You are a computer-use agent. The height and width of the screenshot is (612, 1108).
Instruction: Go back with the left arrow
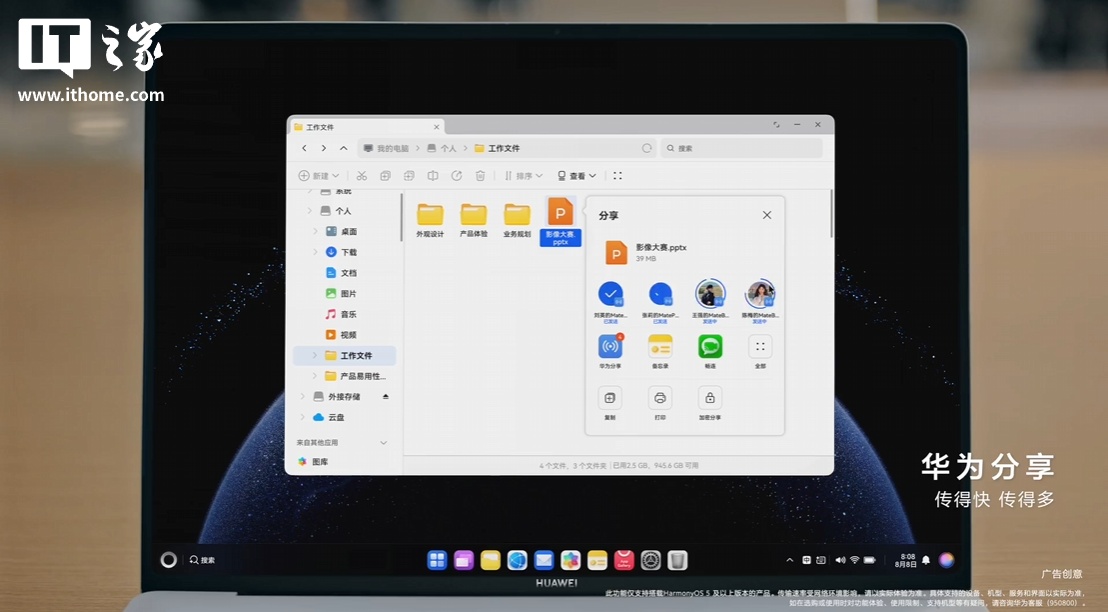coord(305,148)
